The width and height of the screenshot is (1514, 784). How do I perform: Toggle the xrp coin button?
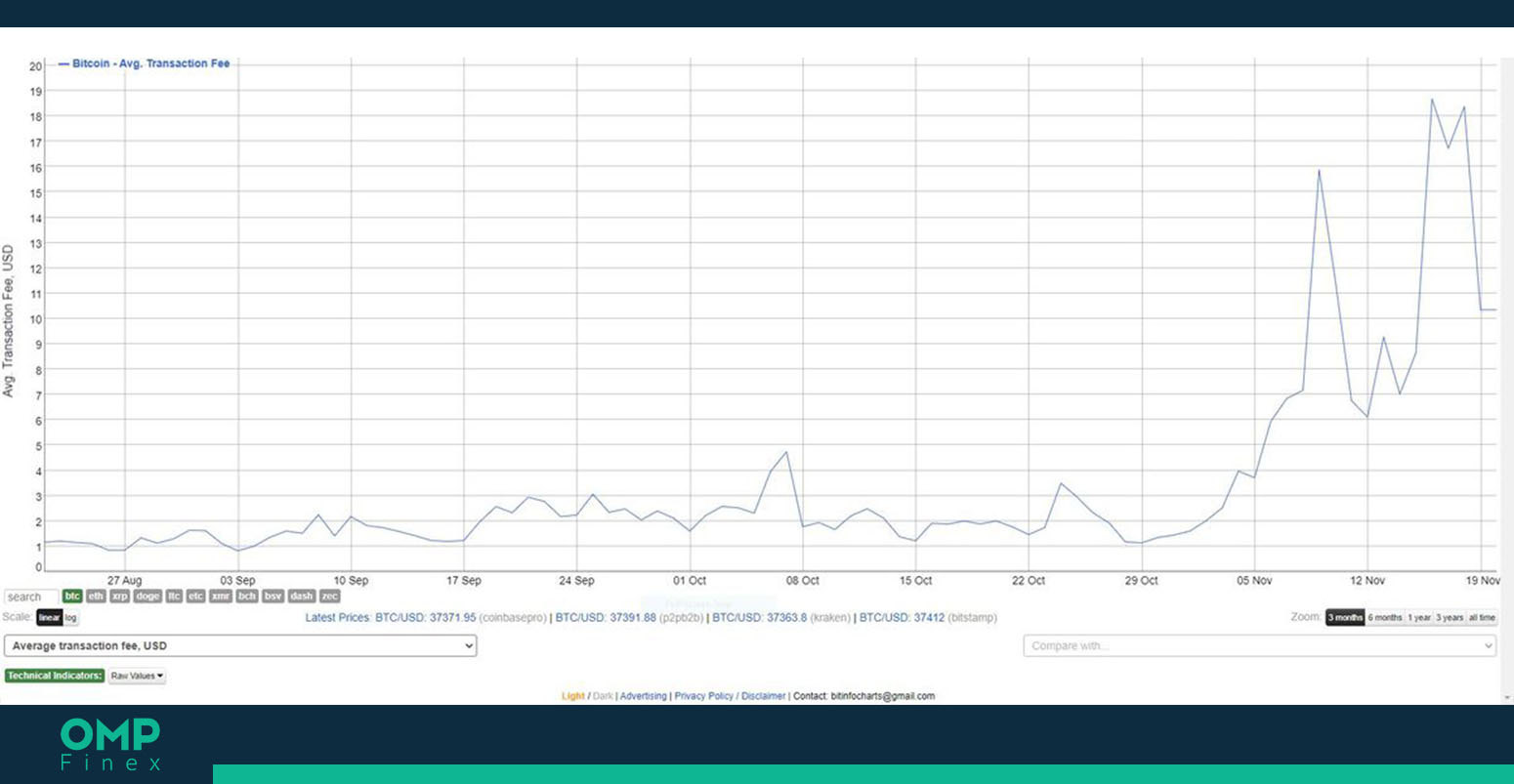(x=120, y=596)
